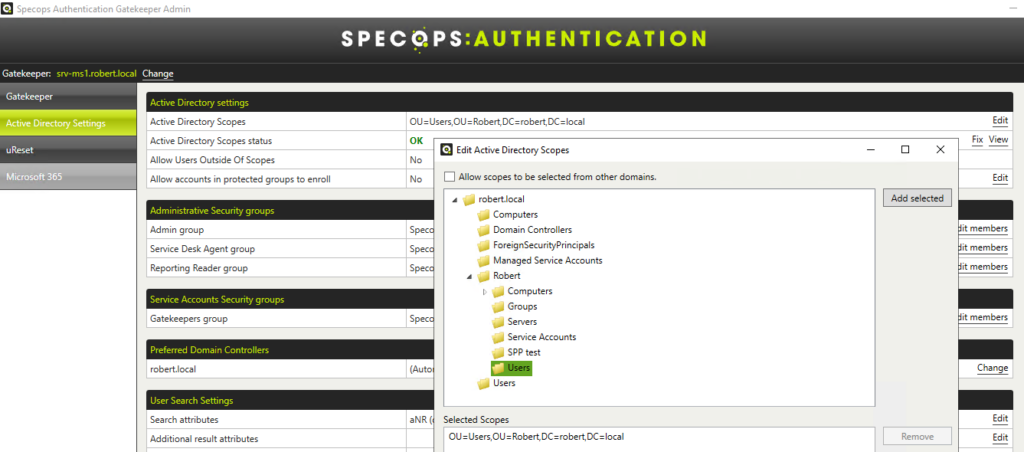Click Change link next to Gatekeeper server
Image resolution: width=1024 pixels, height=452 pixels.
pyautogui.click(x=157, y=74)
